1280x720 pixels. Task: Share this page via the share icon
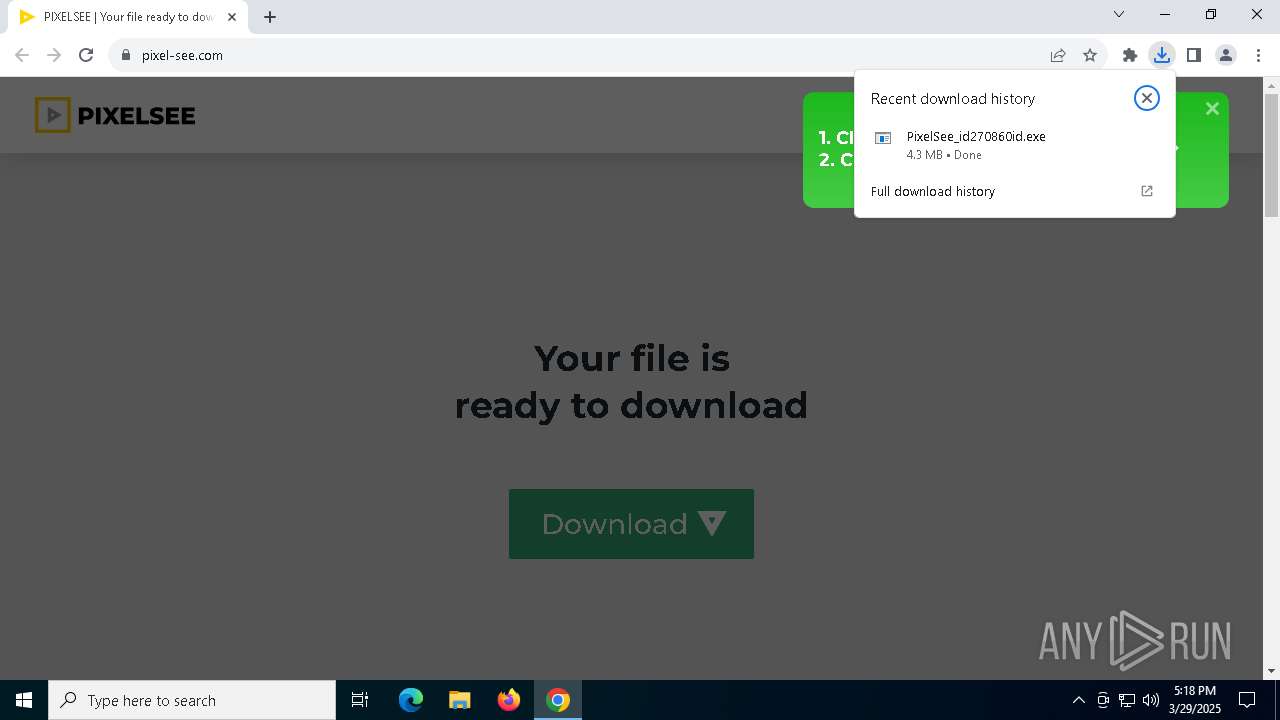point(1058,55)
